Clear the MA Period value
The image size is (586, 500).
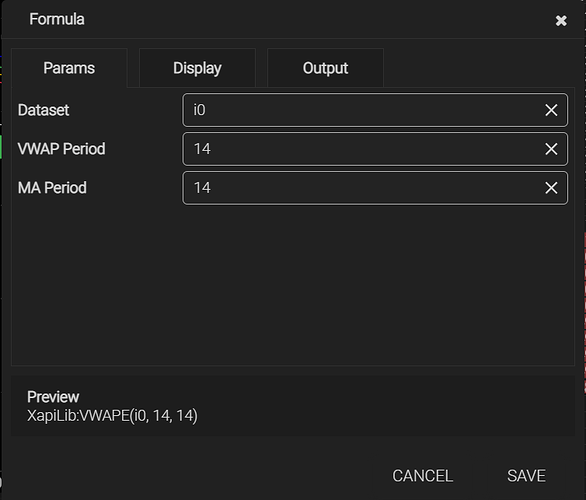tap(551, 188)
